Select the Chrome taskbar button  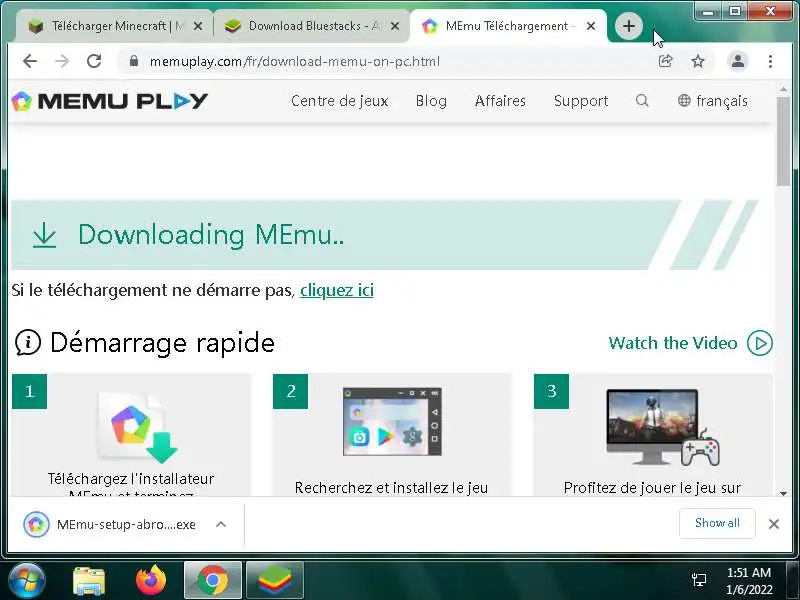213,580
